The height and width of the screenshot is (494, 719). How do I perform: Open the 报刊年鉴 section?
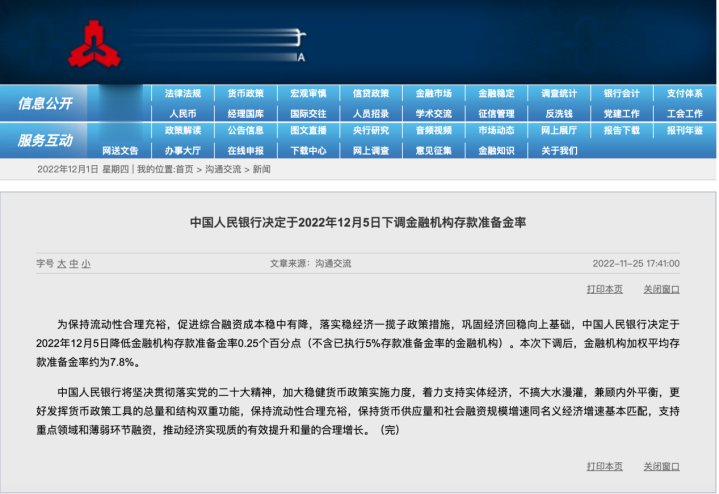coord(685,130)
